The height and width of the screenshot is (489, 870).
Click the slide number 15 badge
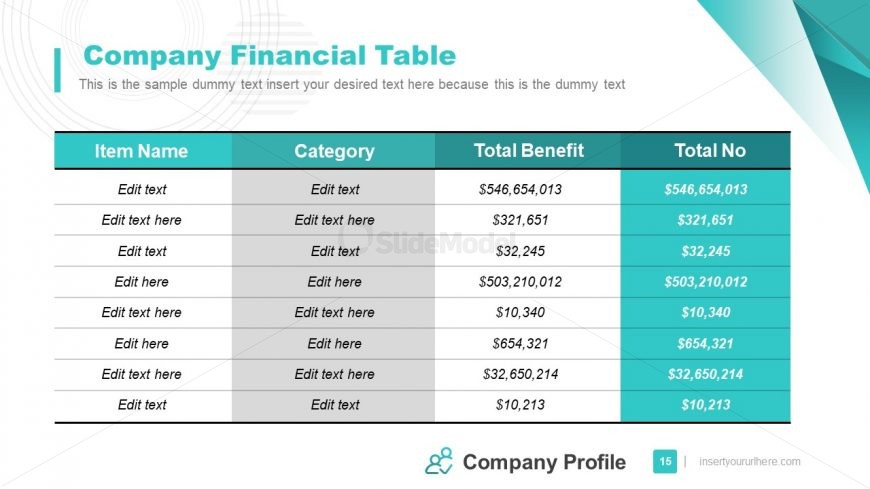pyautogui.click(x=663, y=461)
